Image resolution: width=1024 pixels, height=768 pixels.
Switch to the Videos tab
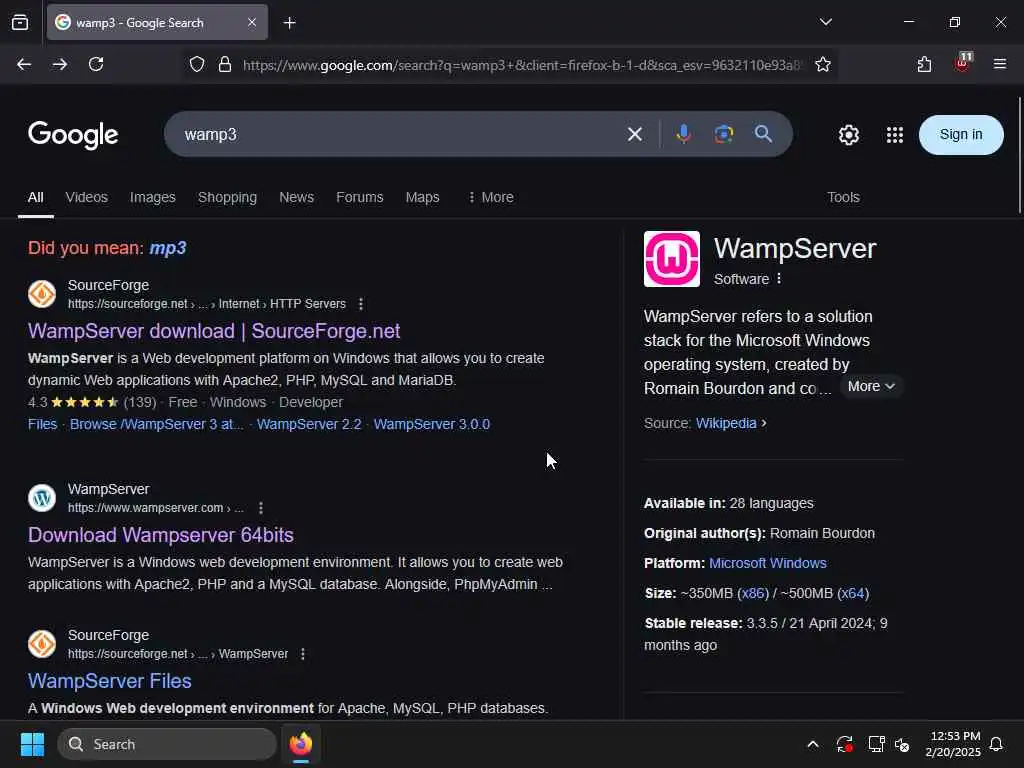(x=87, y=197)
